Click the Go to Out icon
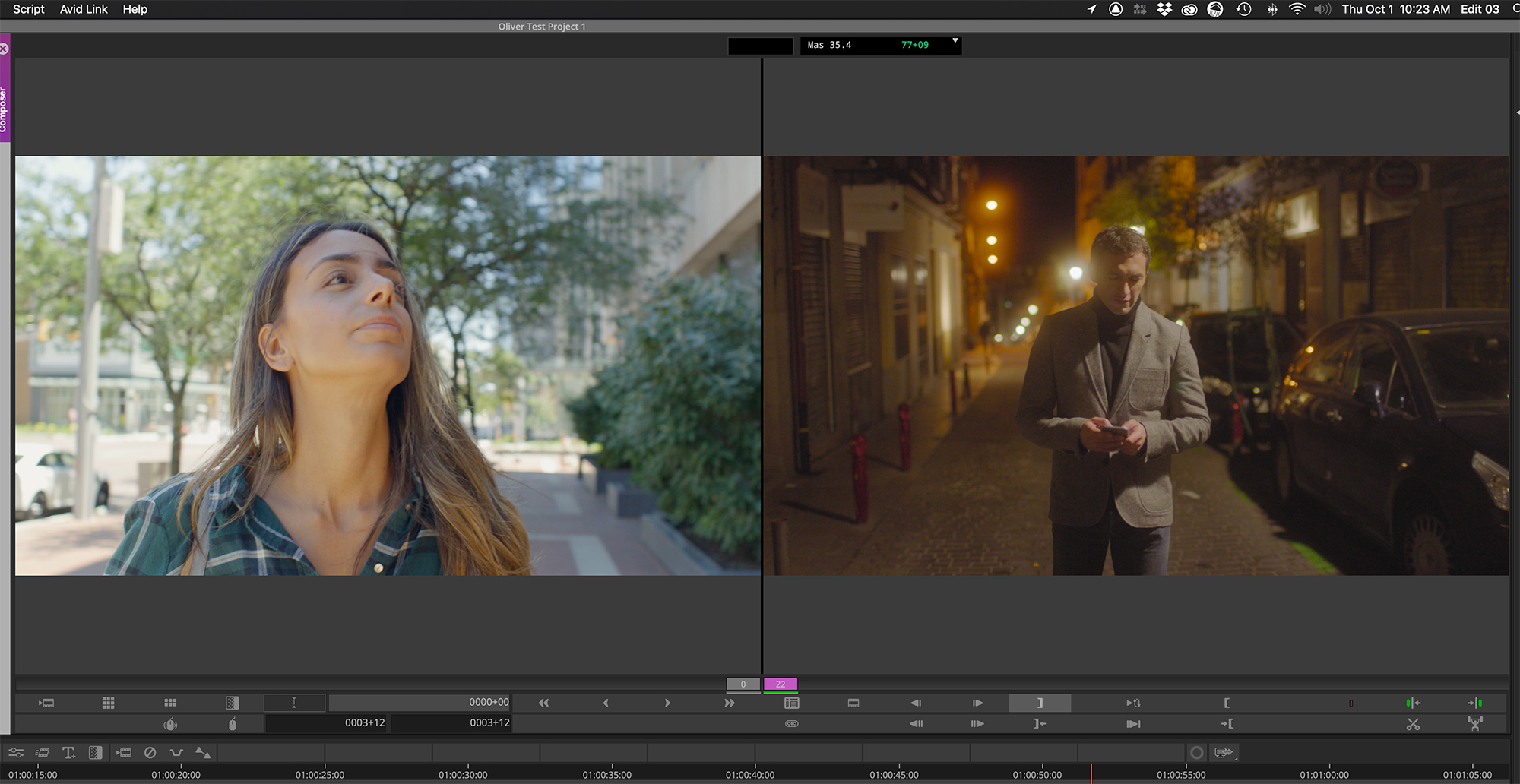The height and width of the screenshot is (784, 1520). [1040, 723]
